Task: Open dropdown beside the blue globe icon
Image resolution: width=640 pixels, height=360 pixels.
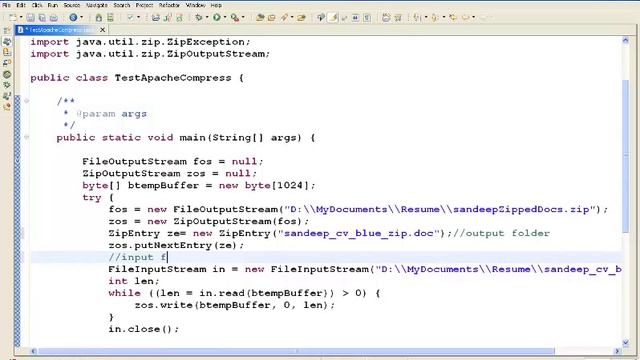Action: point(81,18)
